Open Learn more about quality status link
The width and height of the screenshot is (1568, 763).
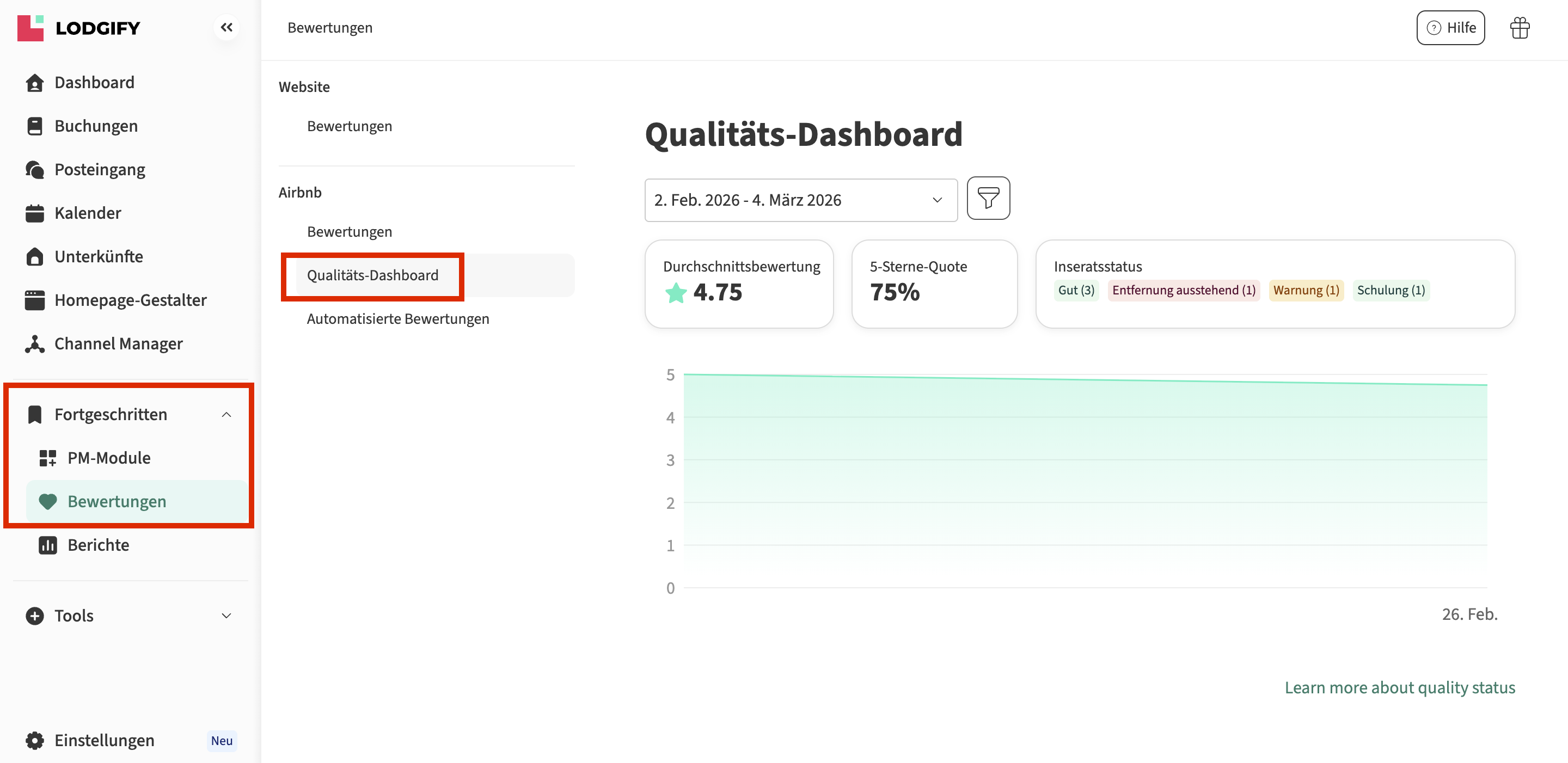[x=1399, y=687]
